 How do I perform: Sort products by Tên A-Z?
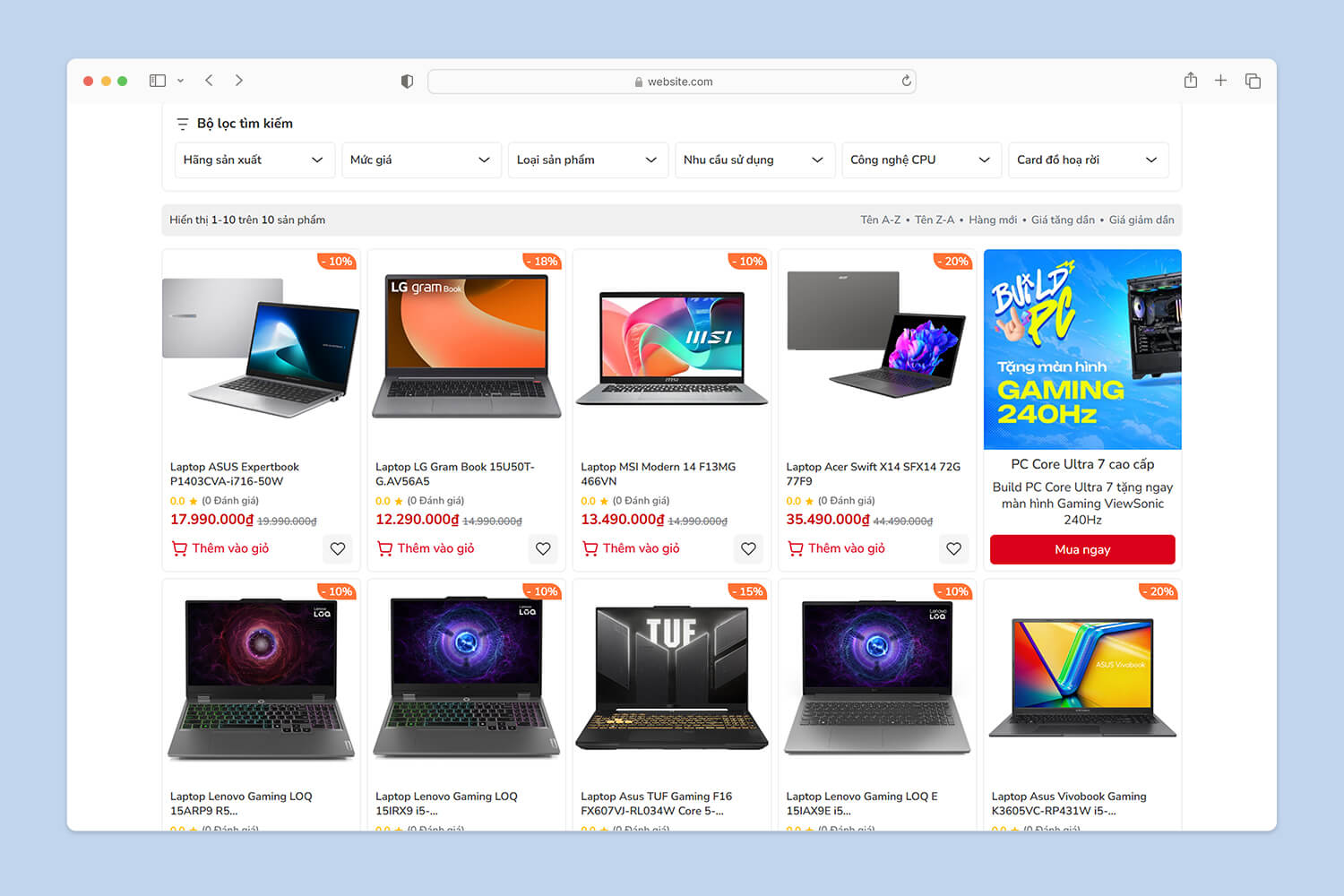[880, 220]
